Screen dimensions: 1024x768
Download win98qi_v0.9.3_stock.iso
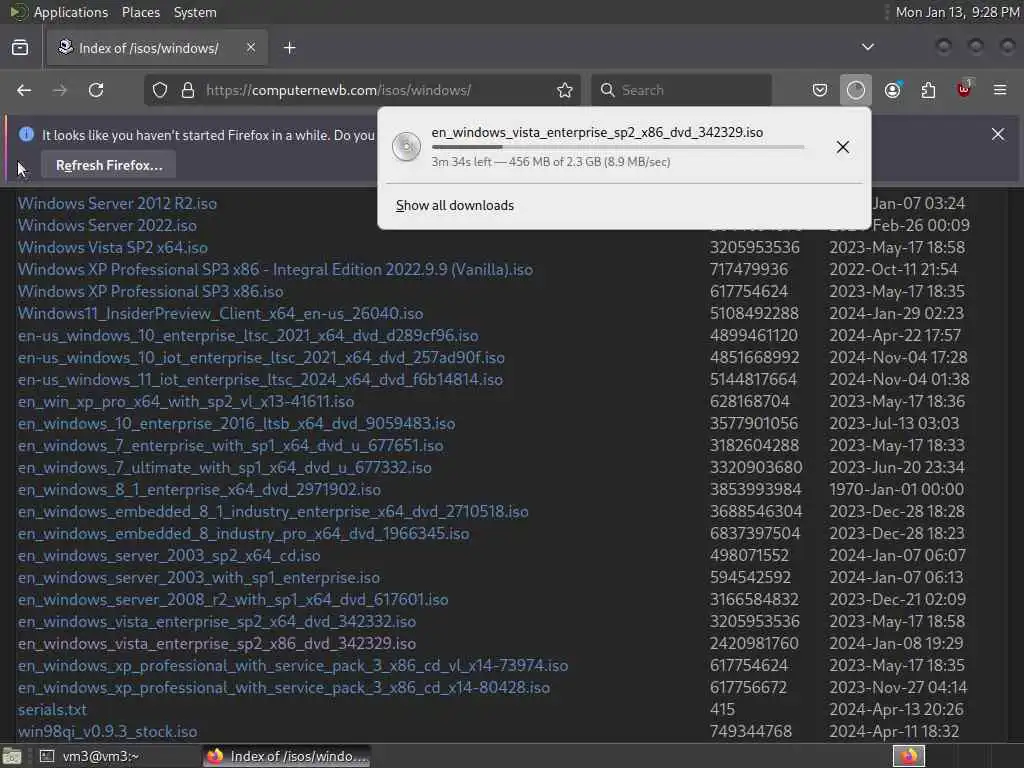pos(107,731)
